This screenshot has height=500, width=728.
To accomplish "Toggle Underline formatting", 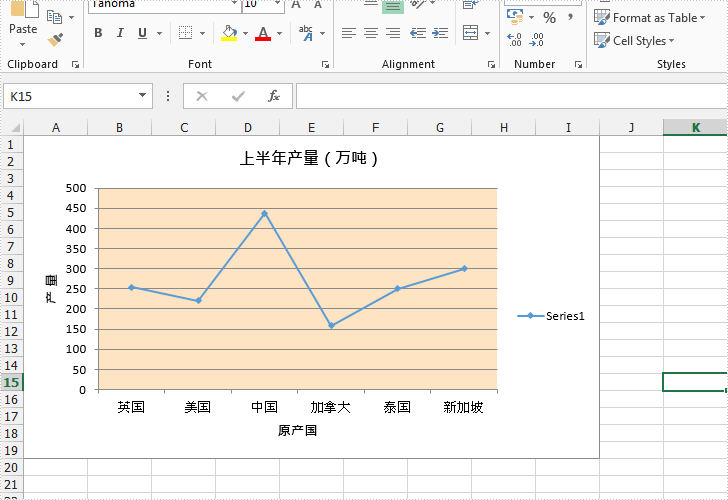I will tap(142, 33).
